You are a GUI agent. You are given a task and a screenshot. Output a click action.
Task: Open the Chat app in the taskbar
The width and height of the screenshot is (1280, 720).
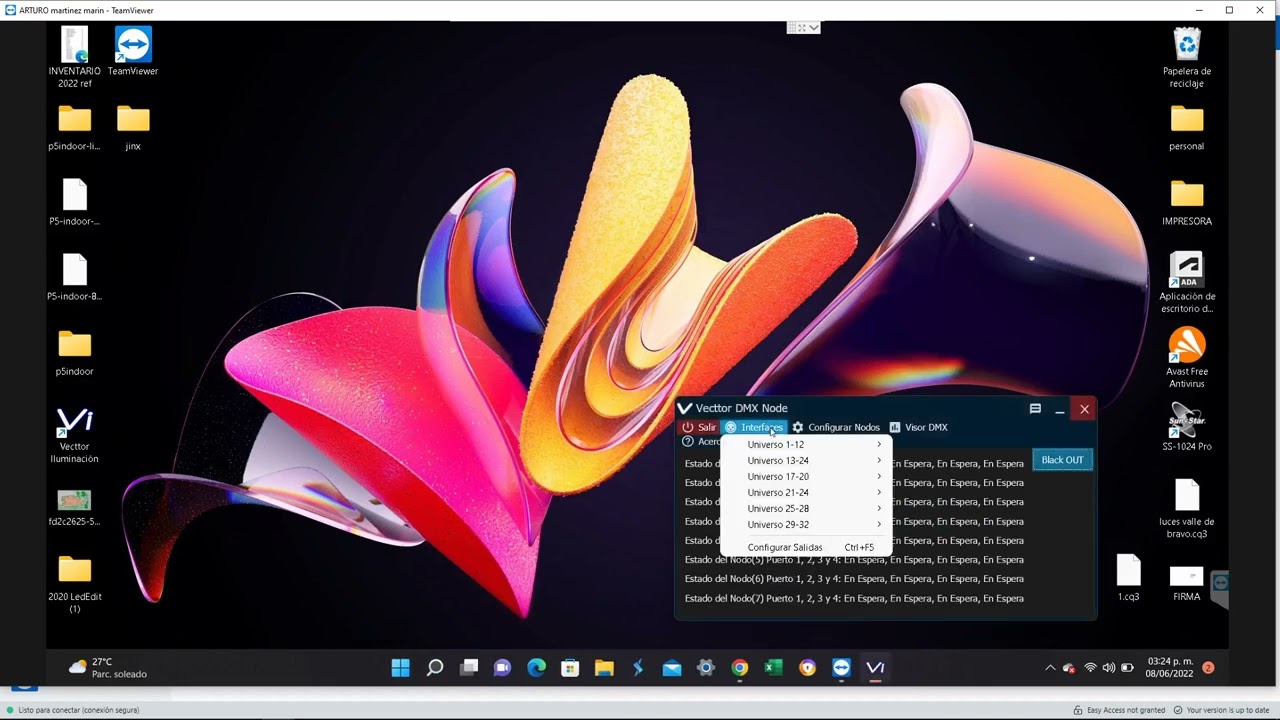(x=503, y=668)
